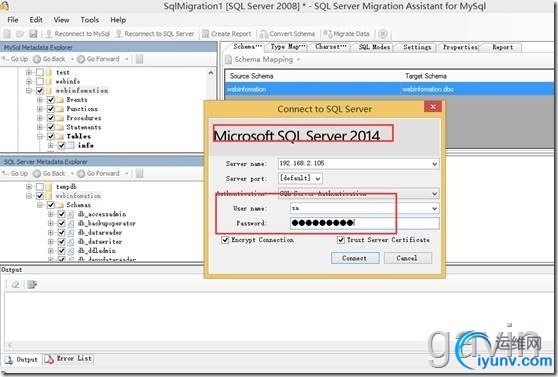This screenshot has height=377, width=558.
Task: Switch to the Report tab
Action: click(502, 47)
